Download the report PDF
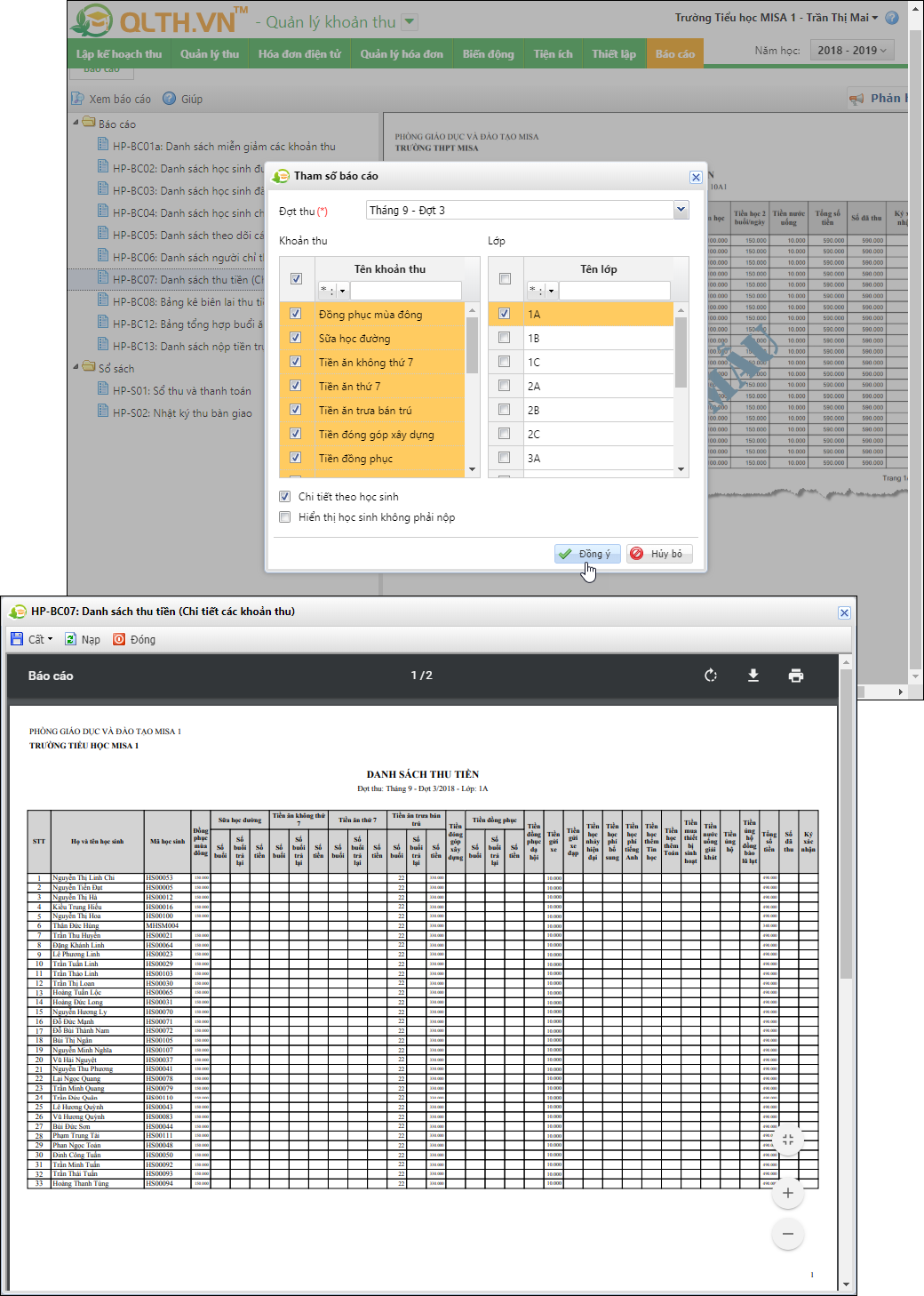The image size is (924, 1296). [x=753, y=676]
